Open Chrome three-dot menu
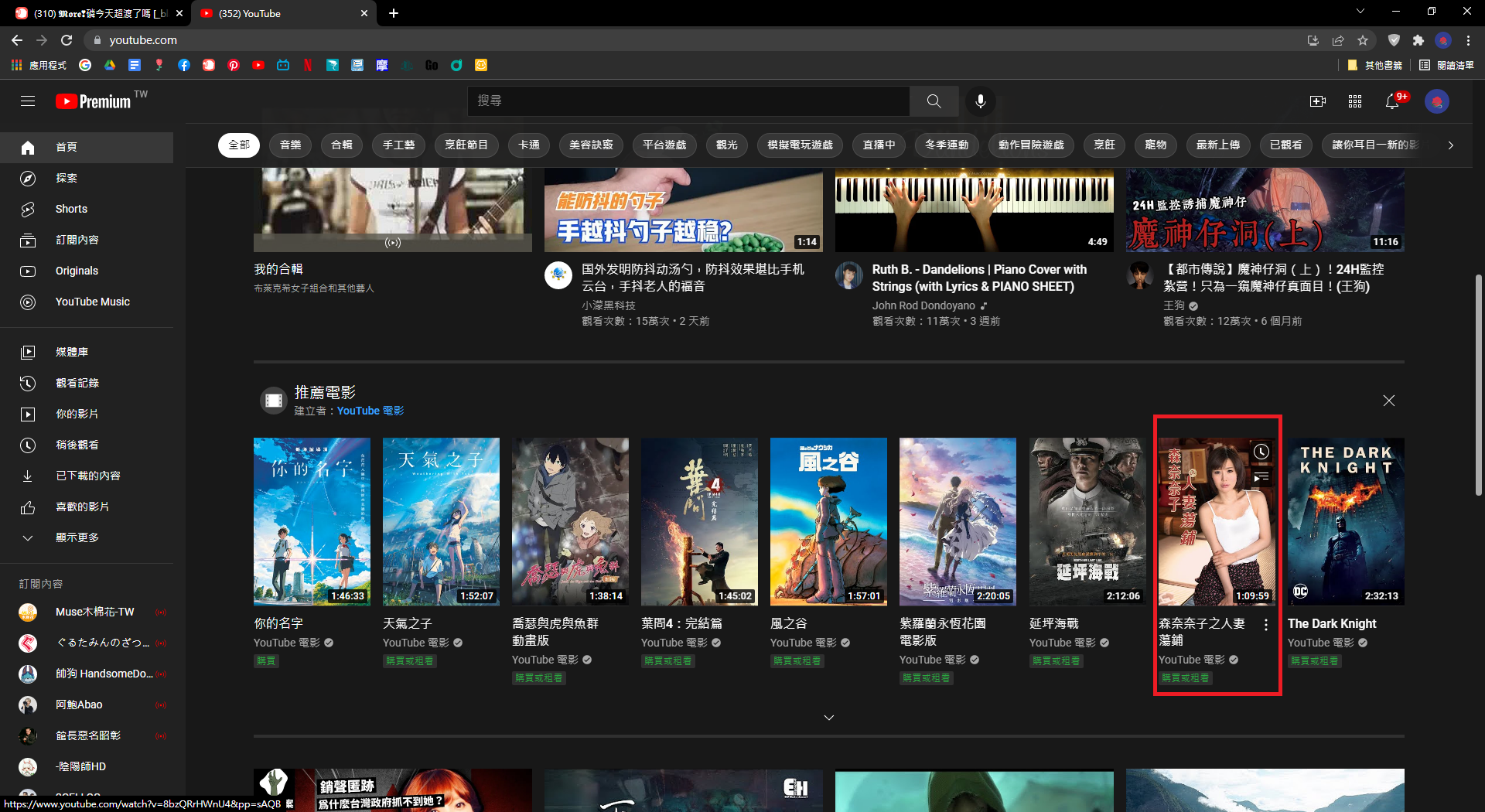1485x812 pixels. 1468,40
